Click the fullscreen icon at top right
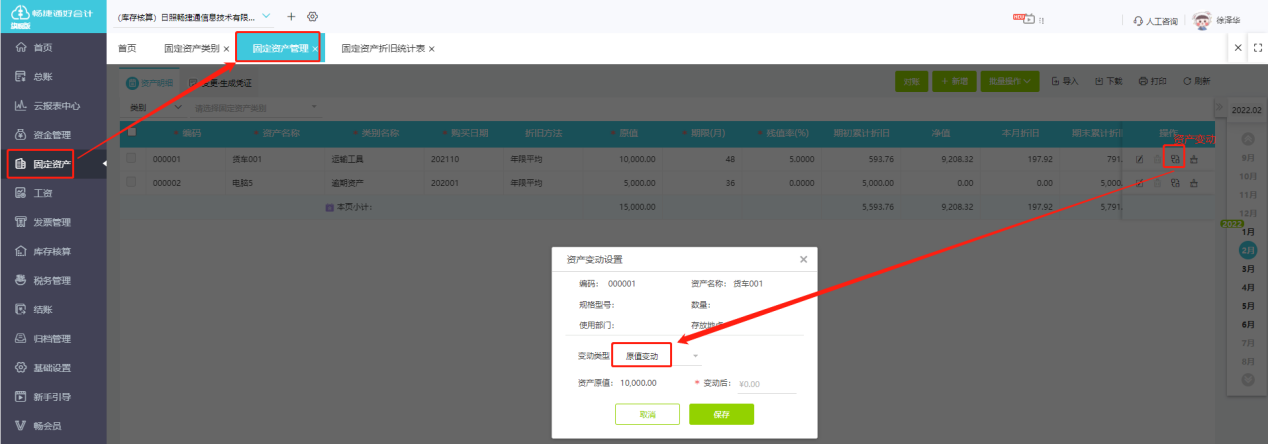1268x444 pixels. (x=1258, y=48)
